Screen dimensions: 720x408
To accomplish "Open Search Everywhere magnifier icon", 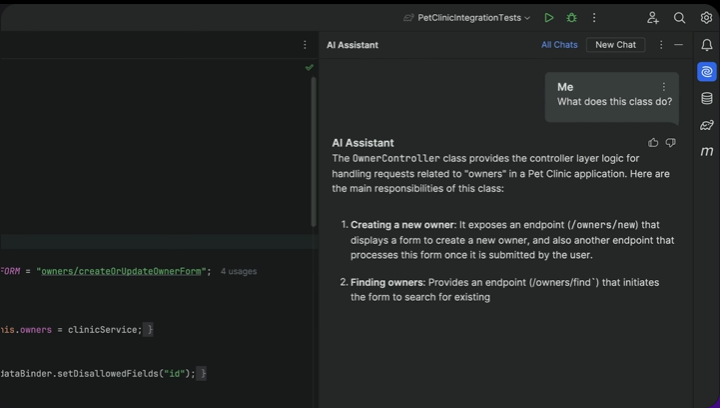I will (680, 18).
